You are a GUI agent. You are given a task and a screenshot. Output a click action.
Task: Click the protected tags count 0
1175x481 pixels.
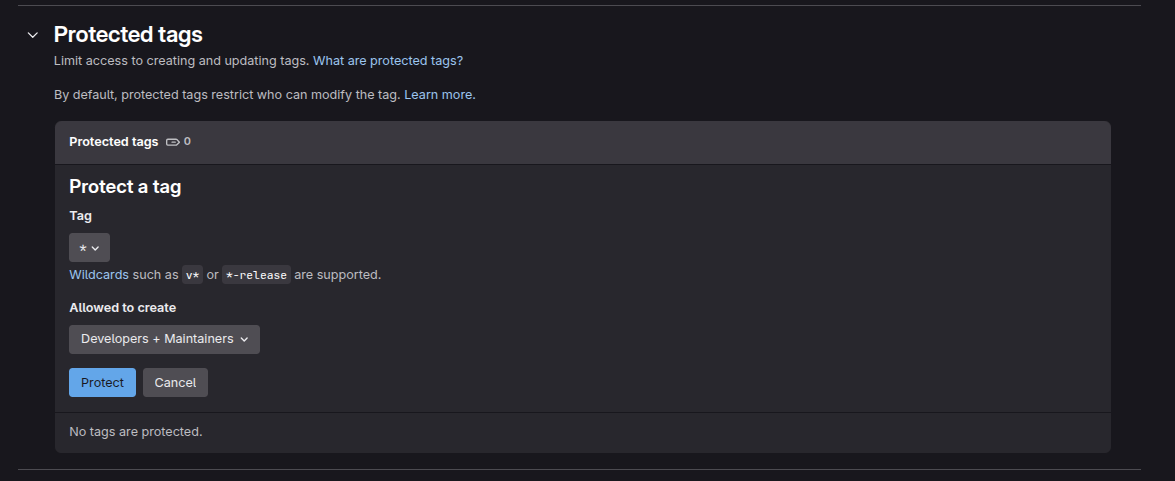(x=187, y=142)
